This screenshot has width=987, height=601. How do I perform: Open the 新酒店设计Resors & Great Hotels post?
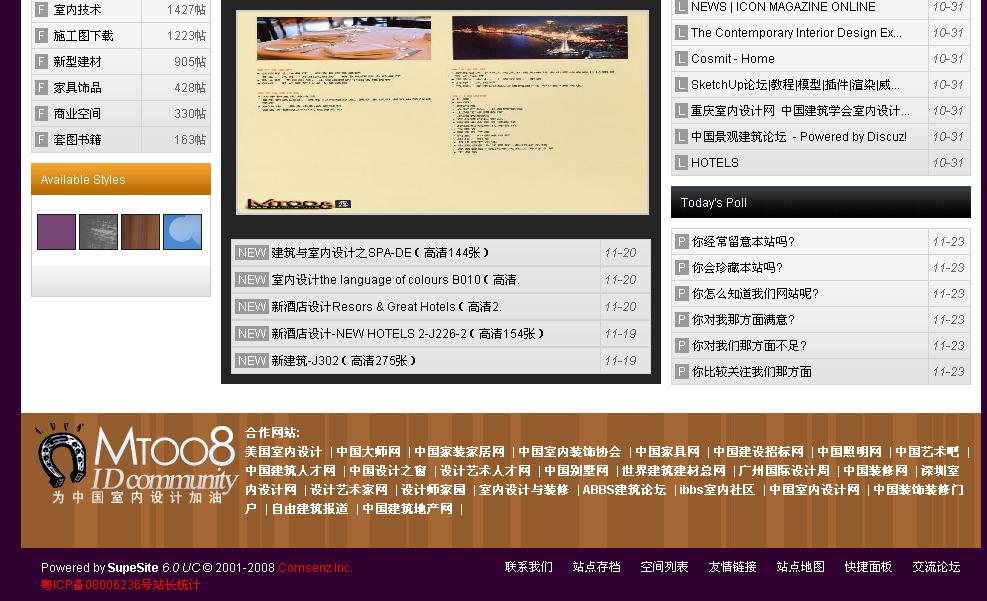coord(386,306)
